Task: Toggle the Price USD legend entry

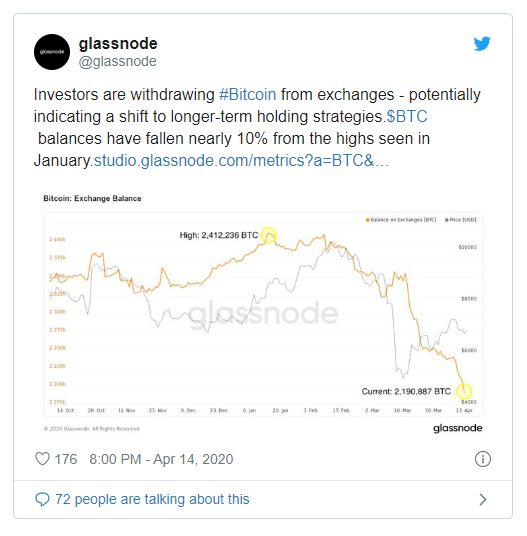Action: pyautogui.click(x=460, y=220)
